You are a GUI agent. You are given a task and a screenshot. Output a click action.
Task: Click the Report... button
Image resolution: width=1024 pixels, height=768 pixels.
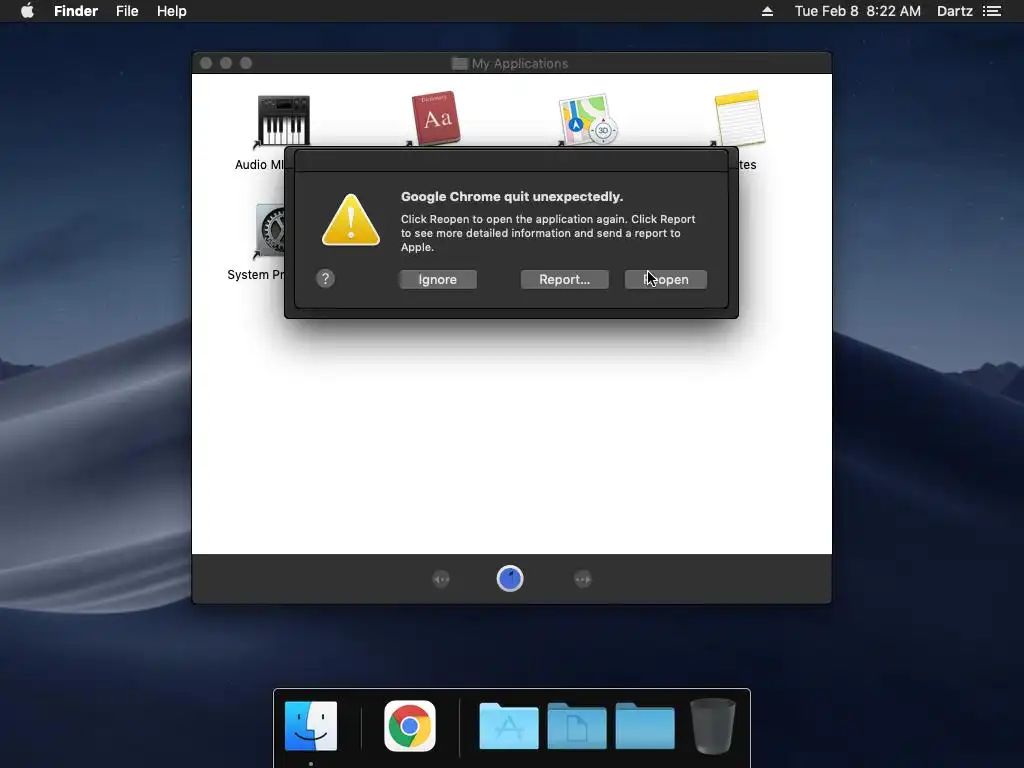(x=564, y=280)
